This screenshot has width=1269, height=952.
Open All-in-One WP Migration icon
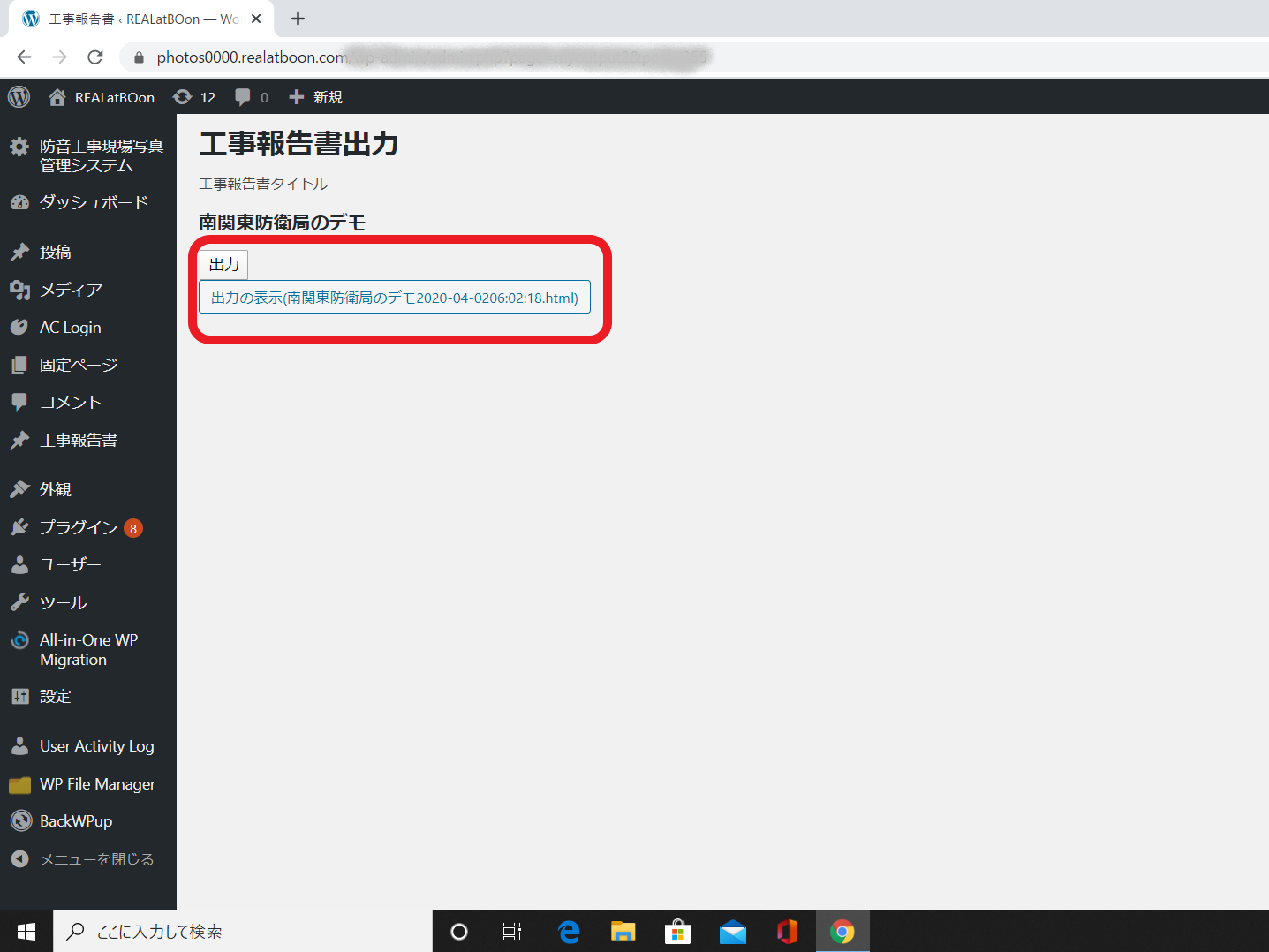(x=20, y=641)
